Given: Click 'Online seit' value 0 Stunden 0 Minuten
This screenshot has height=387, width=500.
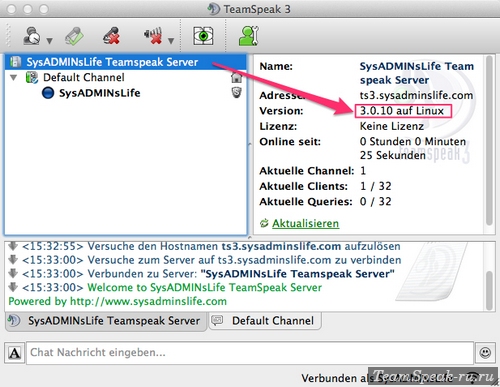Looking at the screenshot, I should [x=413, y=148].
